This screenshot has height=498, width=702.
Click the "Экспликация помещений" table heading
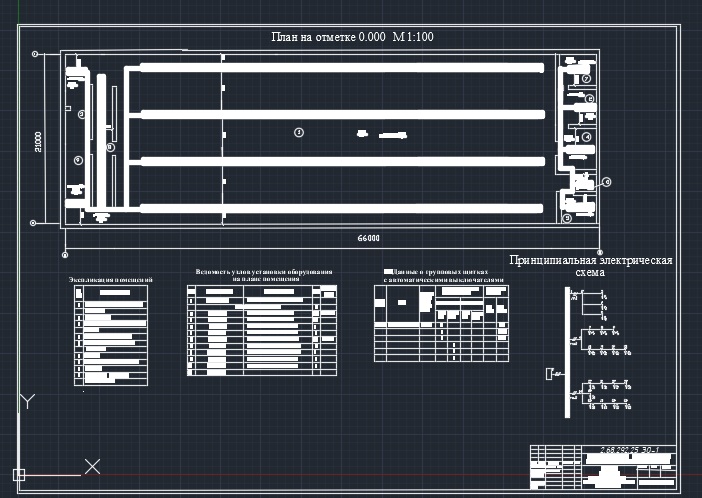click(110, 279)
